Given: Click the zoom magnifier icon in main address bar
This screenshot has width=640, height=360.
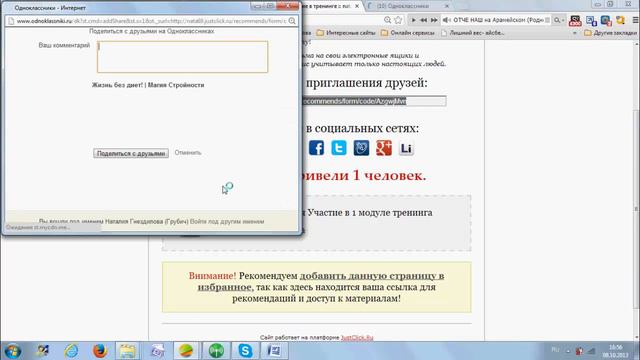Looking at the screenshot, I should pyautogui.click(x=387, y=20).
